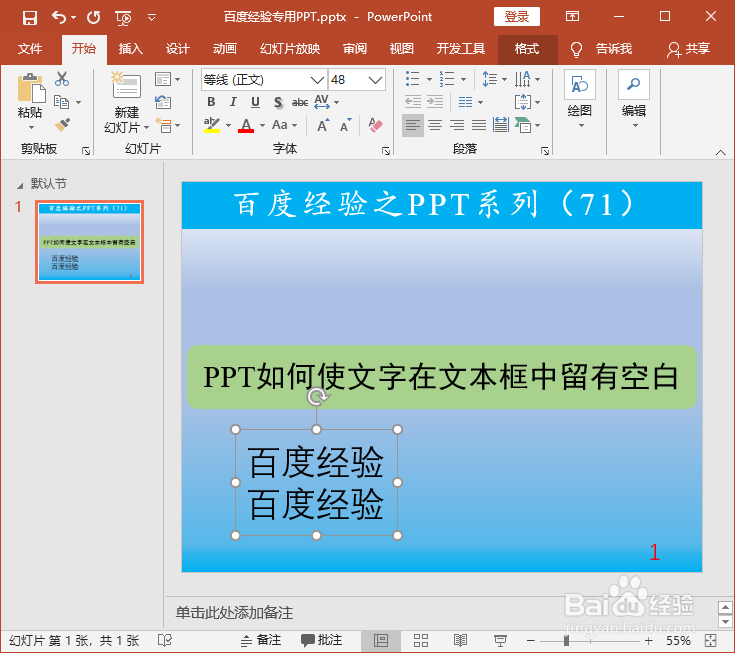
Task: Increase the font size
Action: point(322,125)
